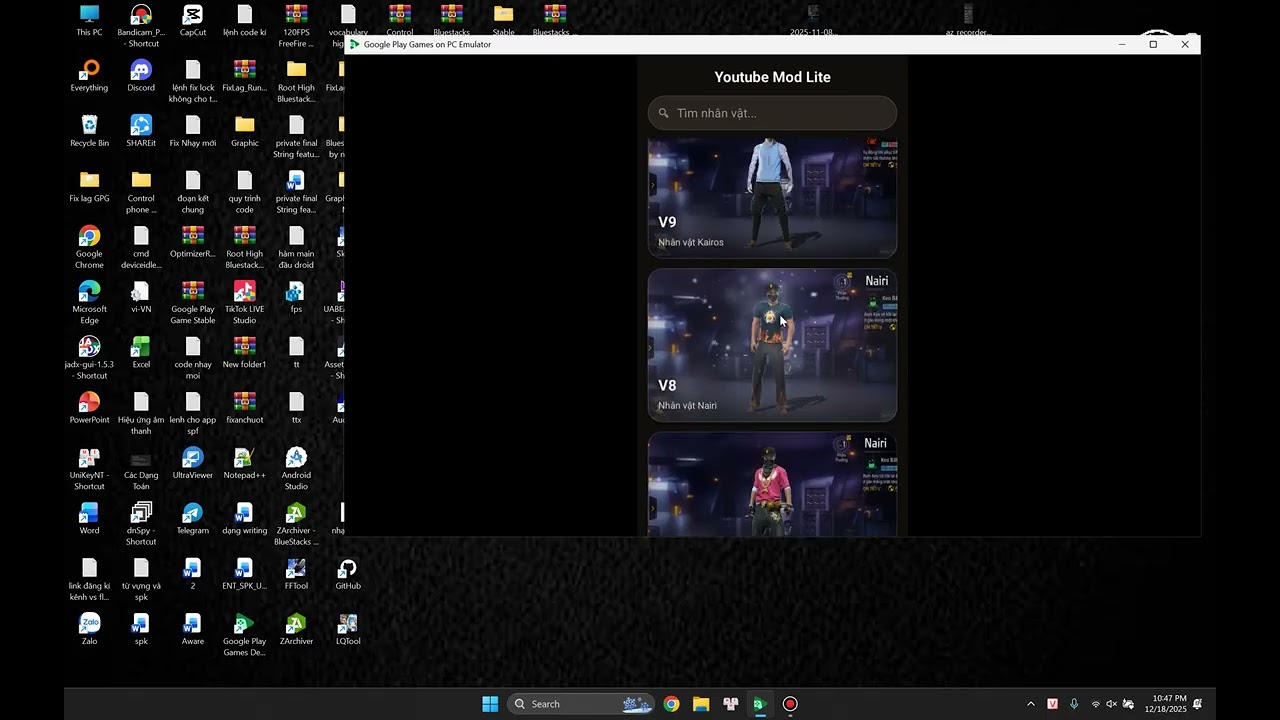Open the UltraViewer desktop shortcut
Viewport: 1280px width, 720px height.
point(193,463)
